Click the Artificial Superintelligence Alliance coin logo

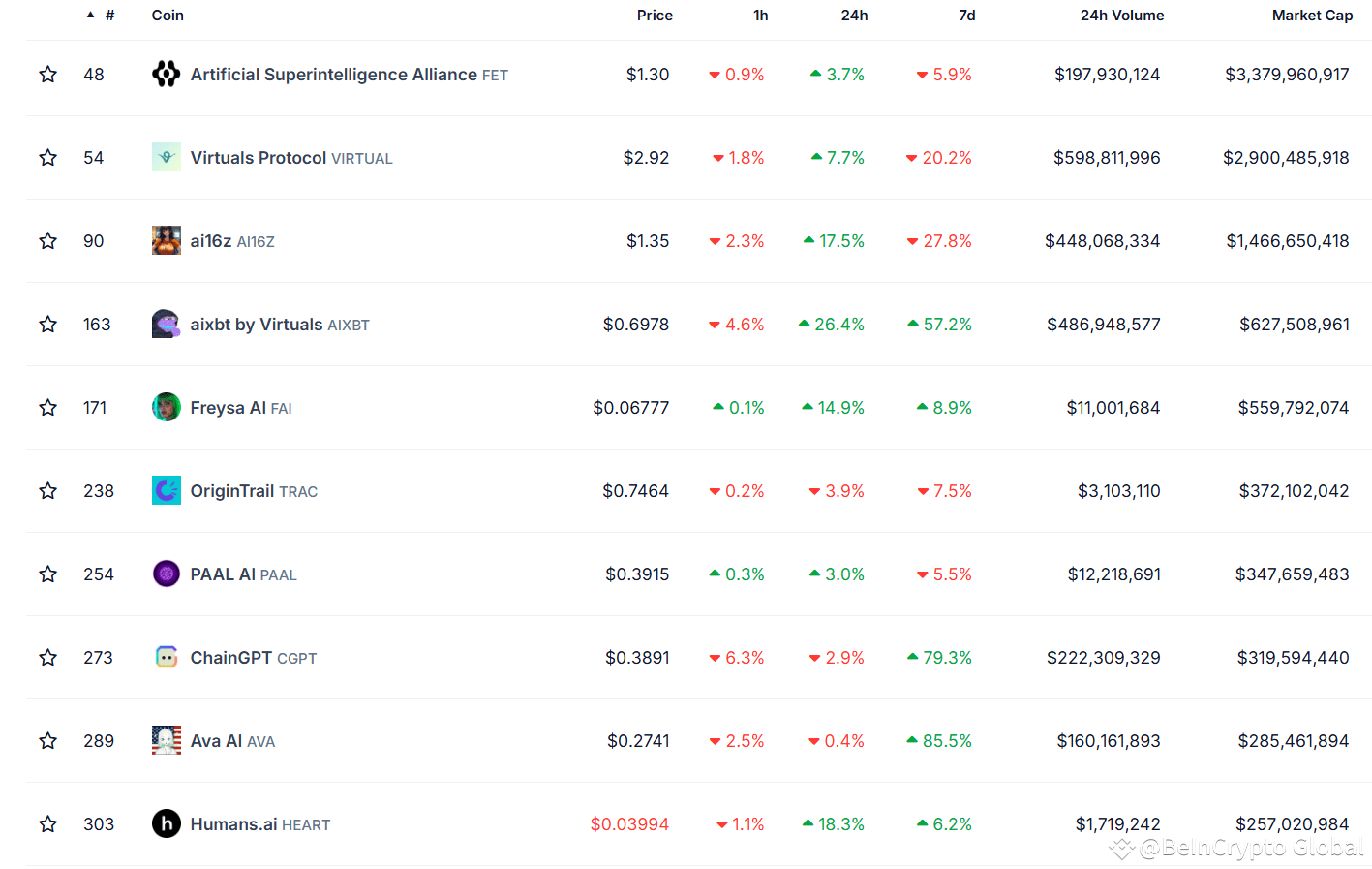tap(166, 74)
